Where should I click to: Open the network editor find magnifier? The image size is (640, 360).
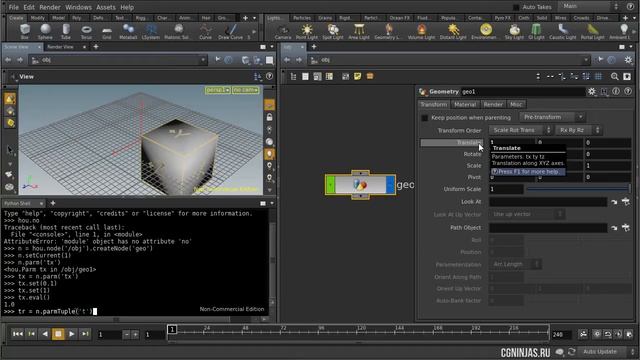click(614, 76)
